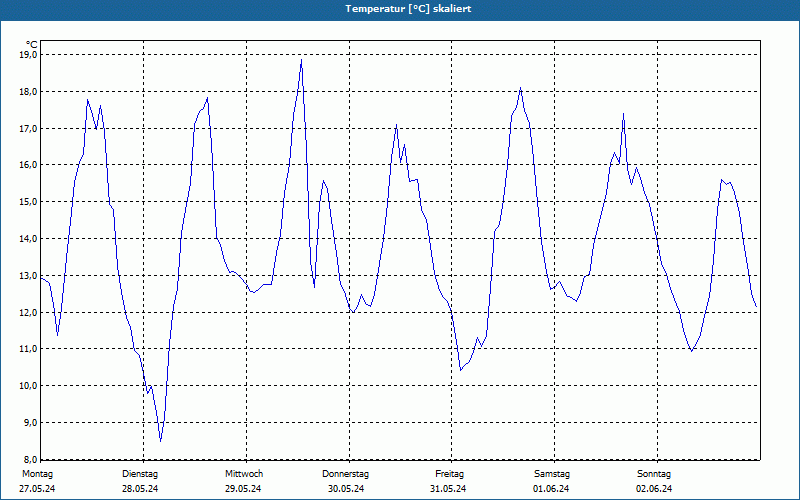The height and width of the screenshot is (500, 800).
Task: Click the Freitag day label
Action: tap(449, 474)
